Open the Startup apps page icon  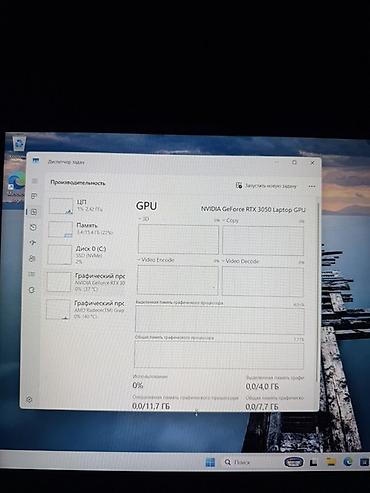33,243
